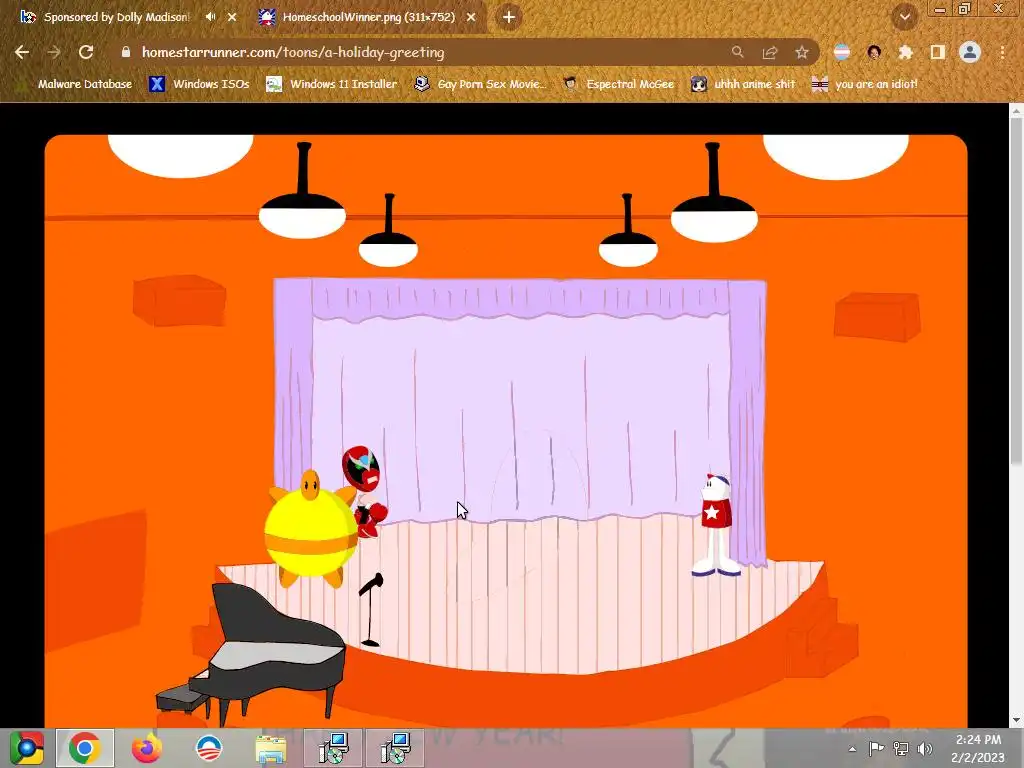The image size is (1024, 768).
Task: Click the Strong Bad character
Action: (x=364, y=491)
